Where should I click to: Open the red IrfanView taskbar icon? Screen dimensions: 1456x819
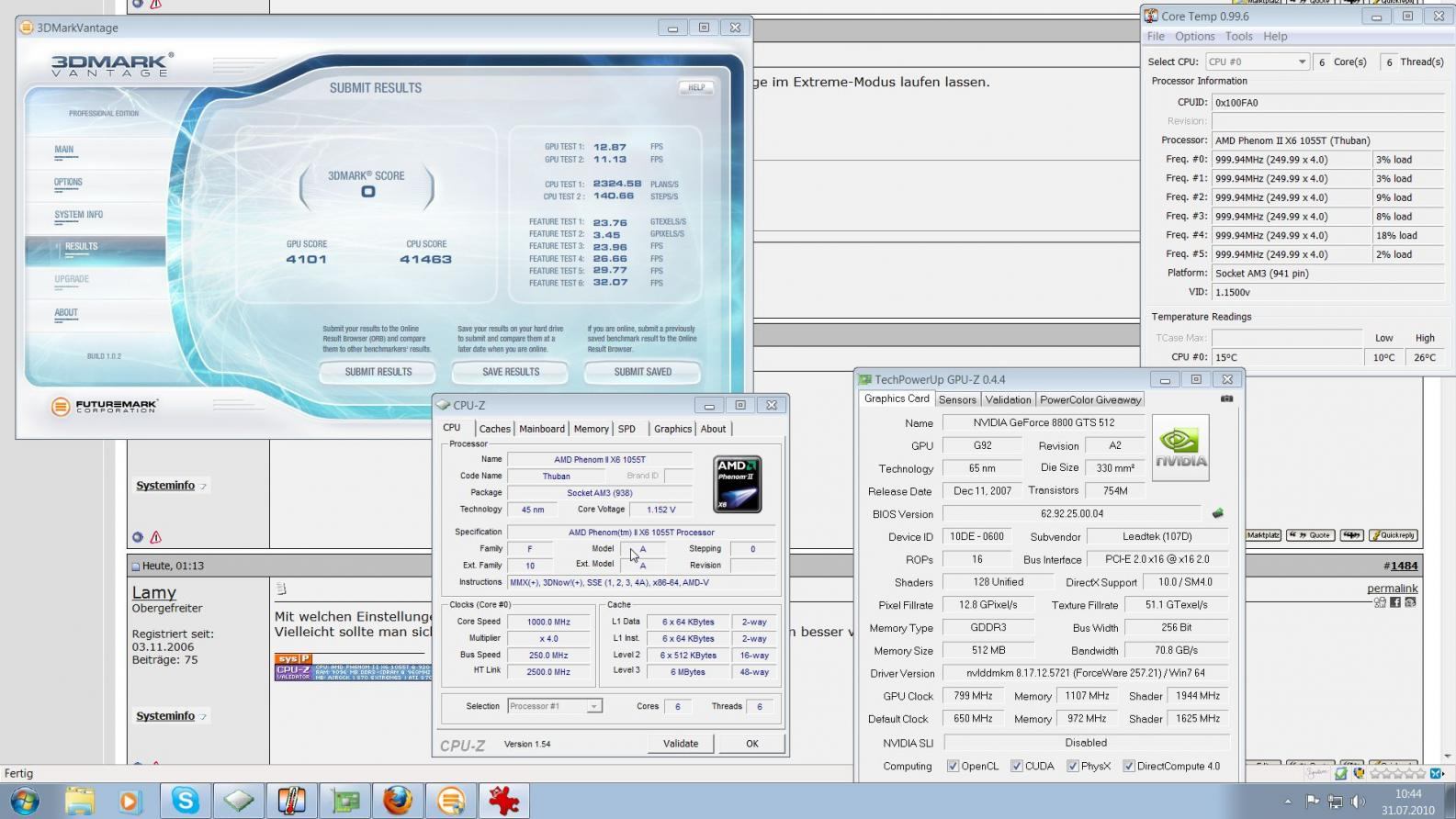[504, 801]
